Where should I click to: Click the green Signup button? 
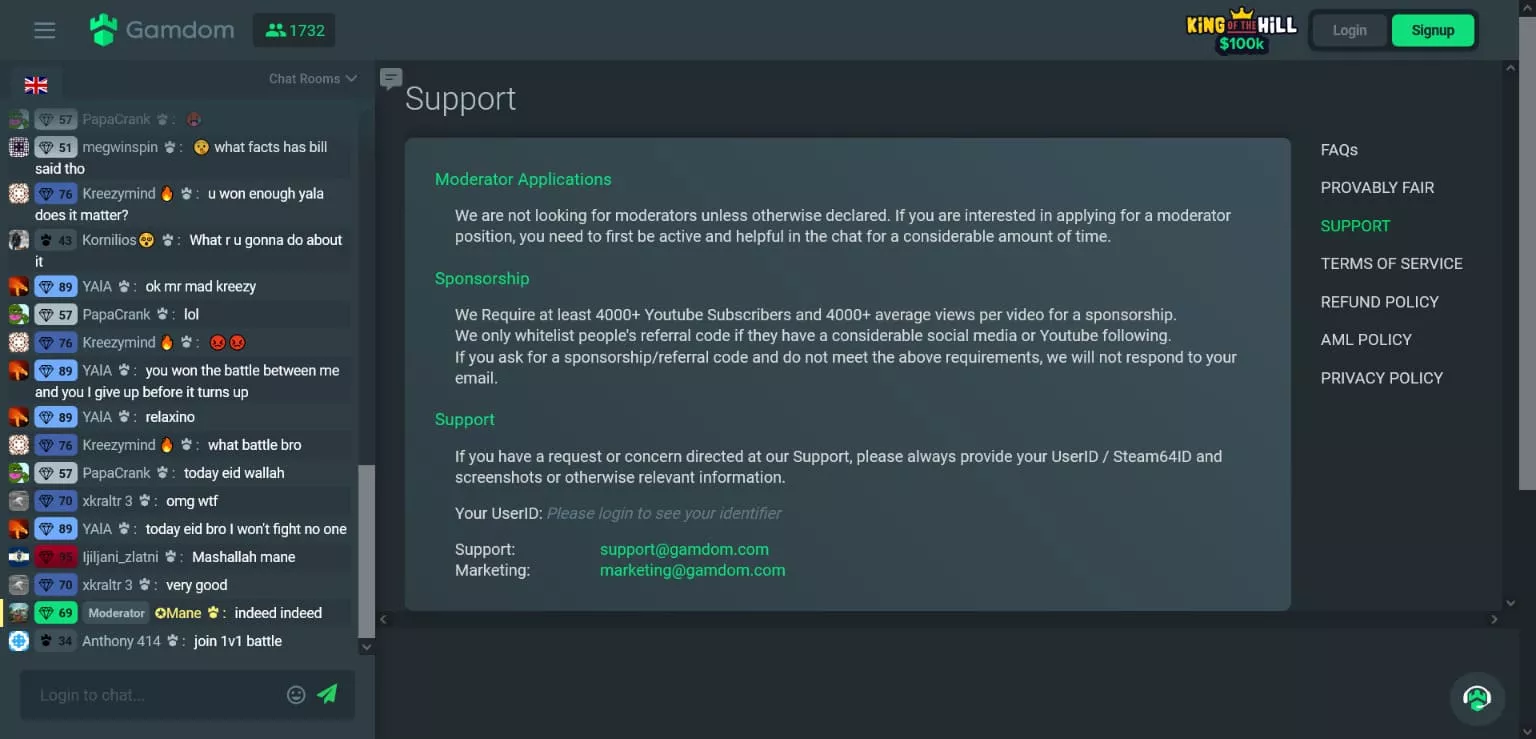(x=1432, y=30)
